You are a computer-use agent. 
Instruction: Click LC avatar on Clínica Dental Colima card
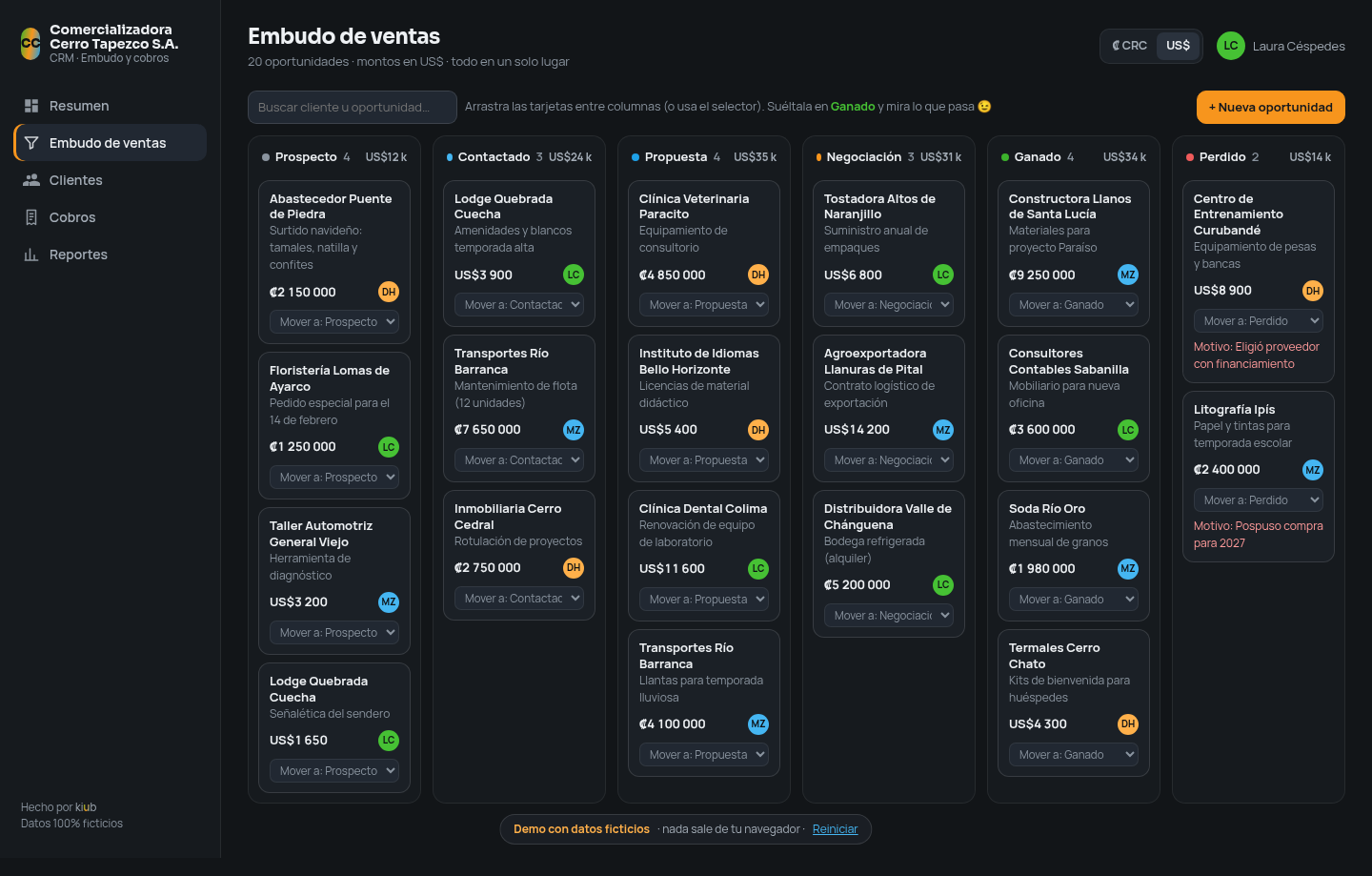click(758, 569)
